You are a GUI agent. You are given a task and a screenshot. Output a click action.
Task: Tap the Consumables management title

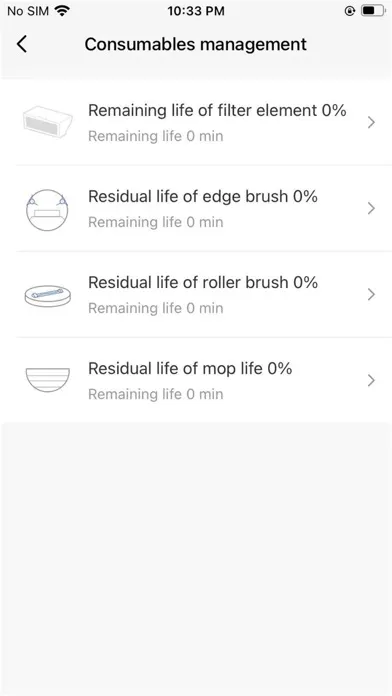[196, 44]
